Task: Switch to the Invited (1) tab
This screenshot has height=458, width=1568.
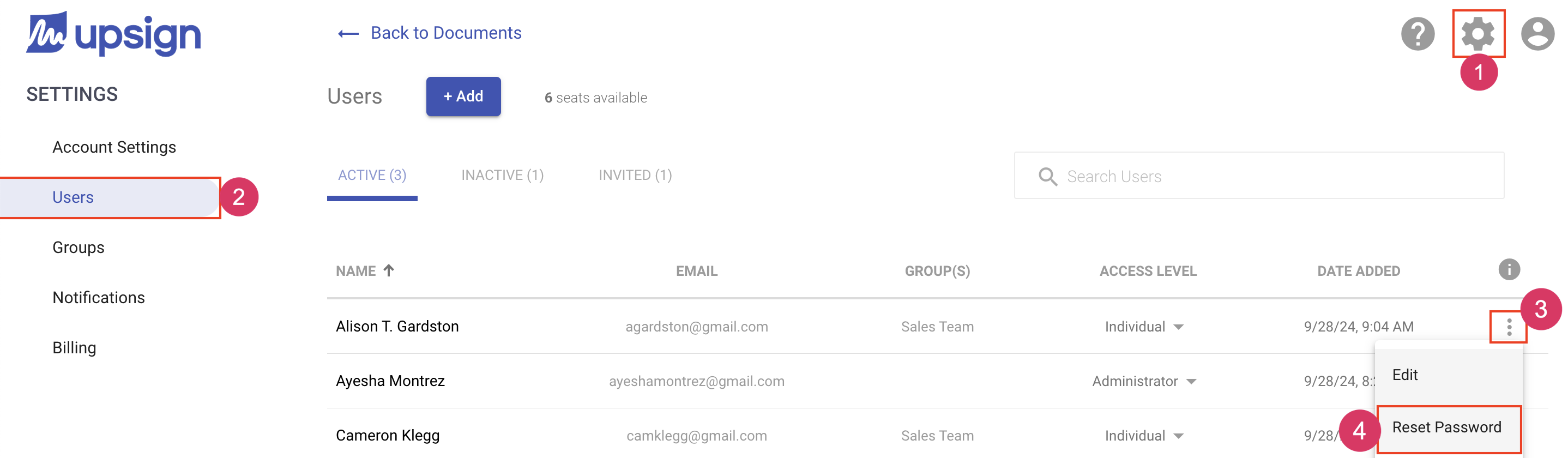Action: [635, 176]
